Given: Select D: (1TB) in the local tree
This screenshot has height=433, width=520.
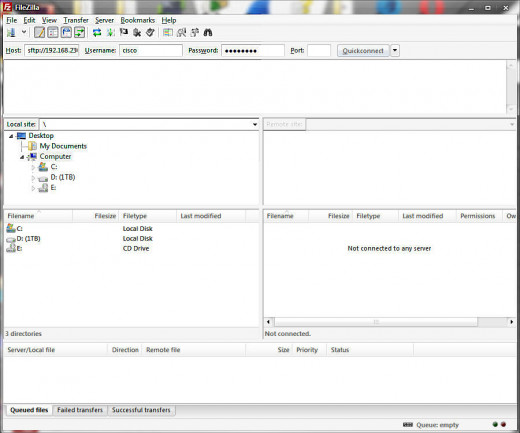Looking at the screenshot, I should (x=63, y=177).
